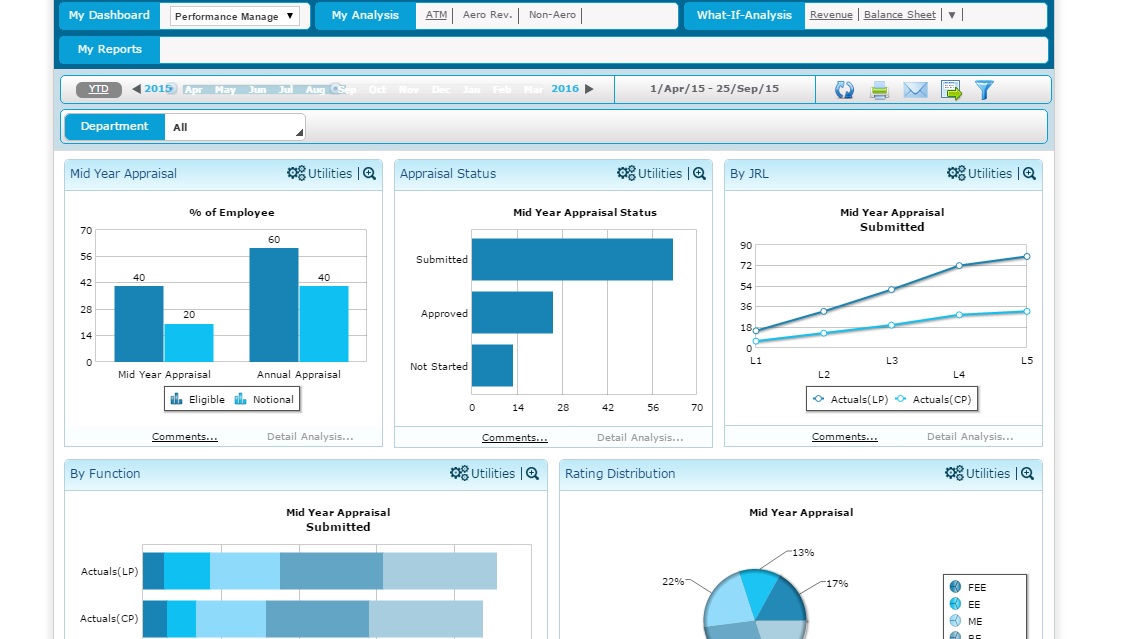The image size is (1123, 639).
Task: Click ME legend icon in pie chart
Action: [x=955, y=621]
